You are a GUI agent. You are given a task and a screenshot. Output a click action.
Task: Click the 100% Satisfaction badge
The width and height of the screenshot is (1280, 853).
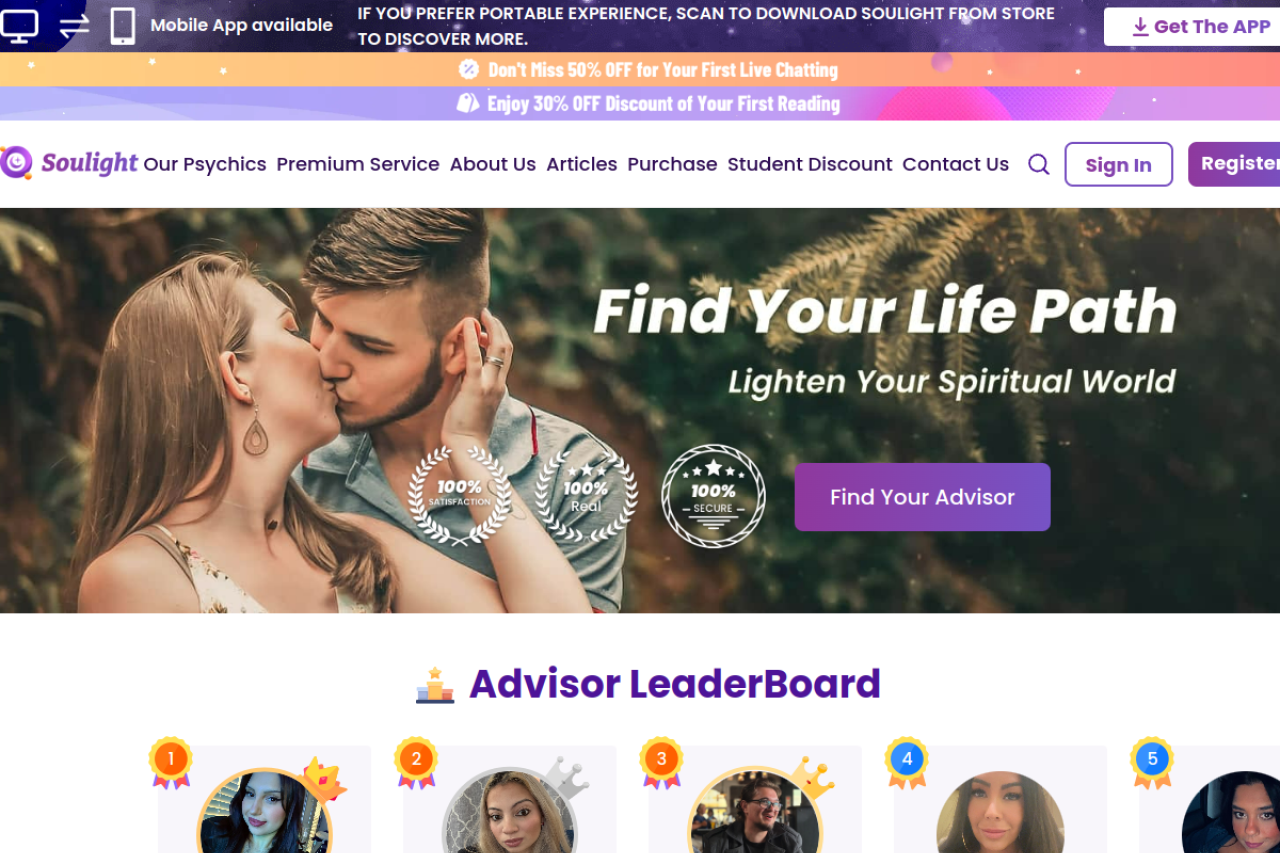coord(460,495)
